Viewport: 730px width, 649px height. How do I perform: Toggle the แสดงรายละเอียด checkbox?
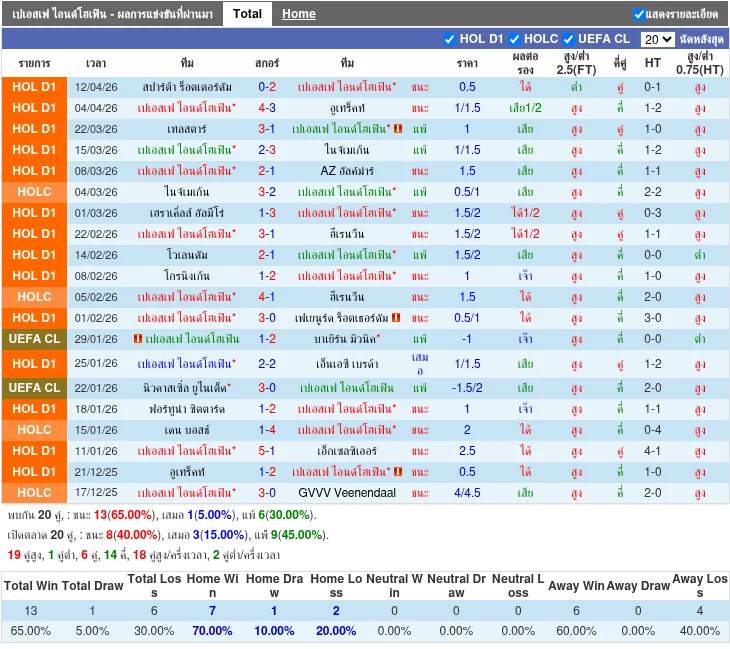pyautogui.click(x=639, y=14)
